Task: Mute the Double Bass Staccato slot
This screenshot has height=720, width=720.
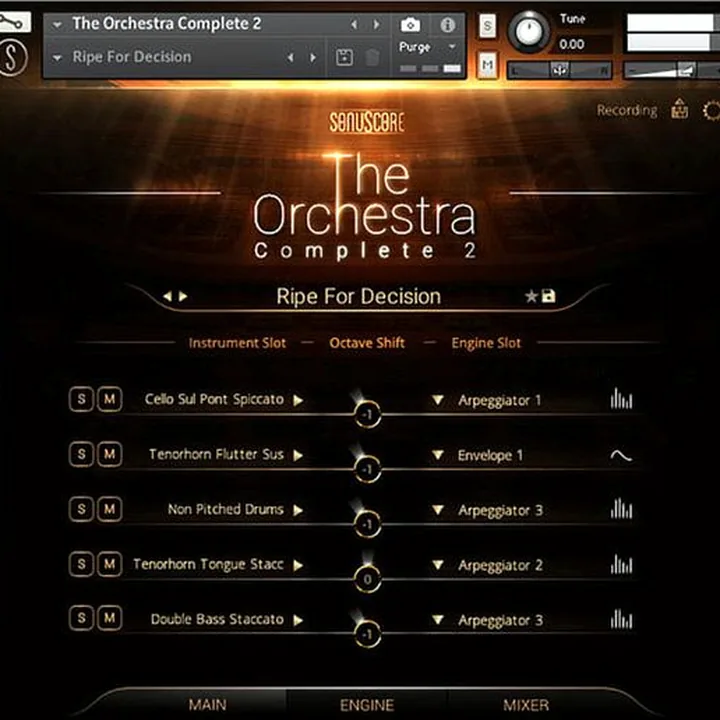Action: (109, 618)
